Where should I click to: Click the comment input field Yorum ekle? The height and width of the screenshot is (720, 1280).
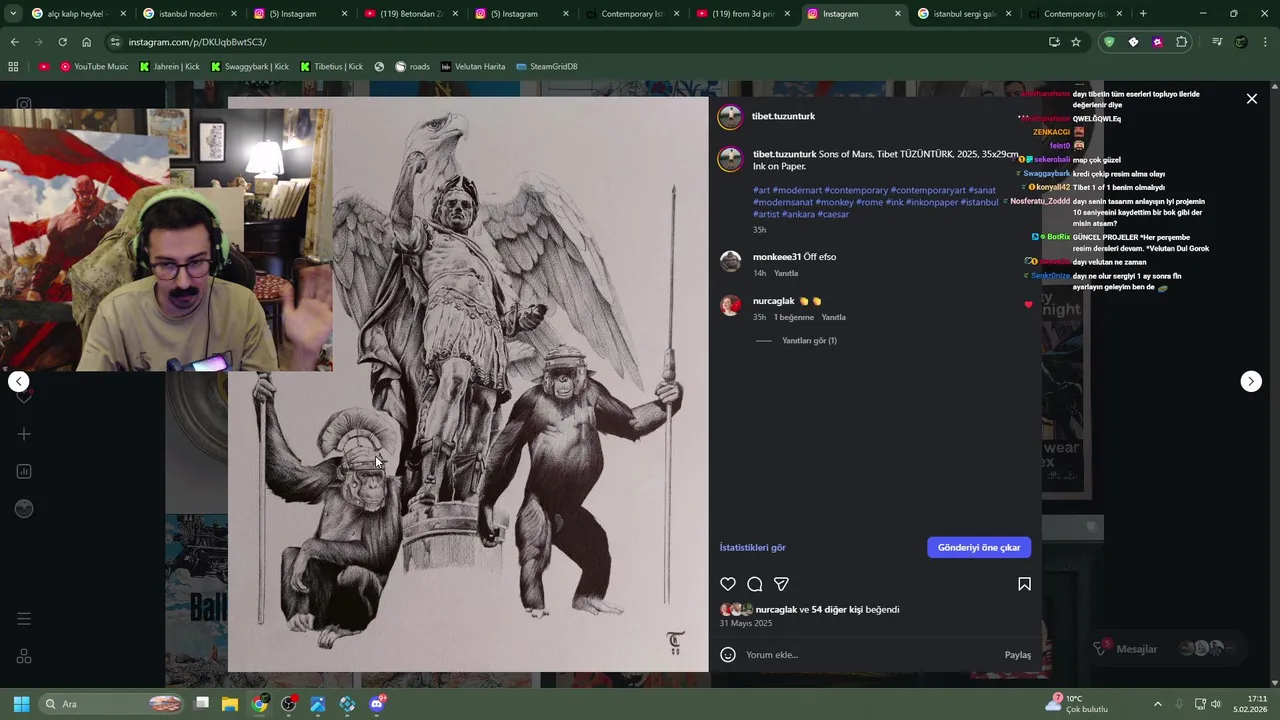tap(870, 655)
